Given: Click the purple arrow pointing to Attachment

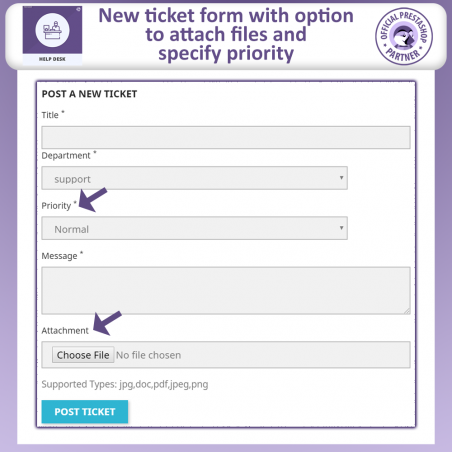Looking at the screenshot, I should click(107, 323).
